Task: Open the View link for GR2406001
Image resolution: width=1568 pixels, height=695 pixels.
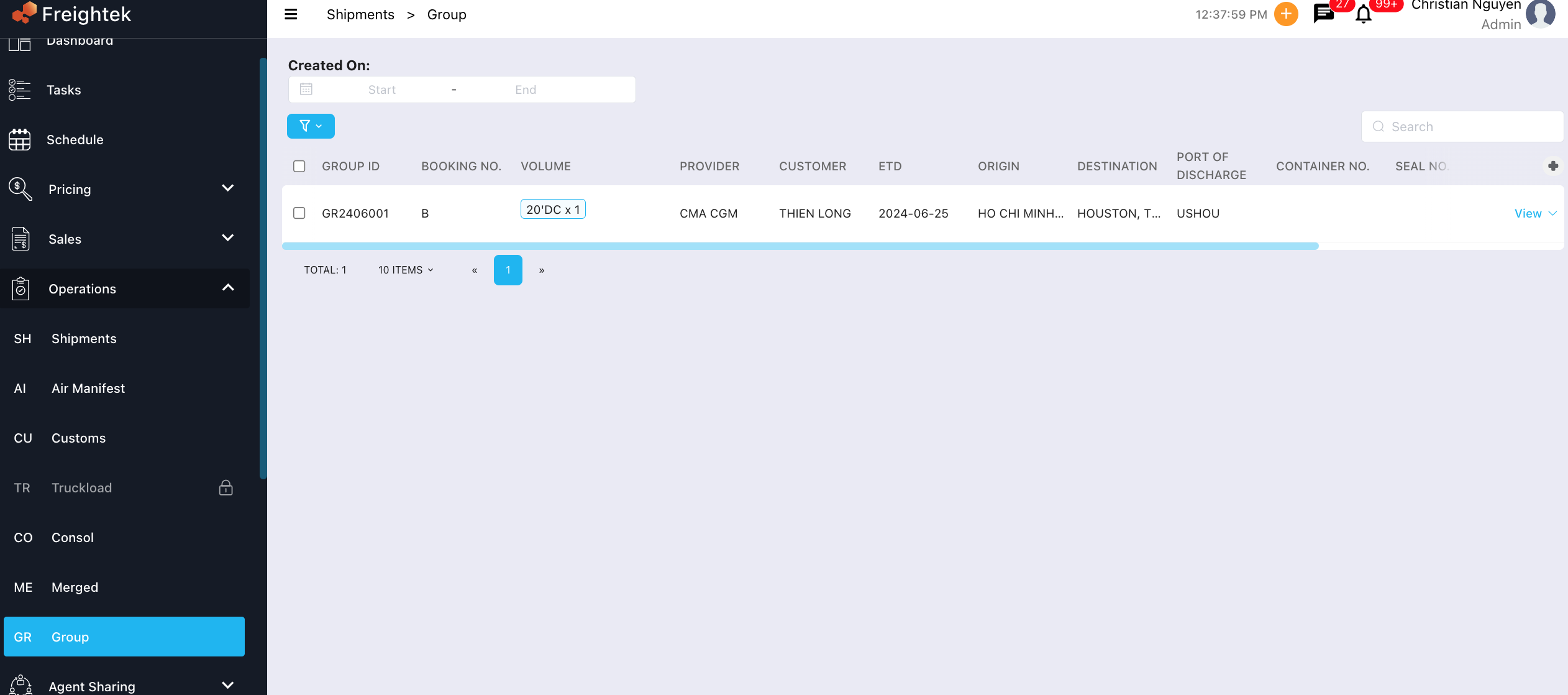Action: (x=1528, y=213)
